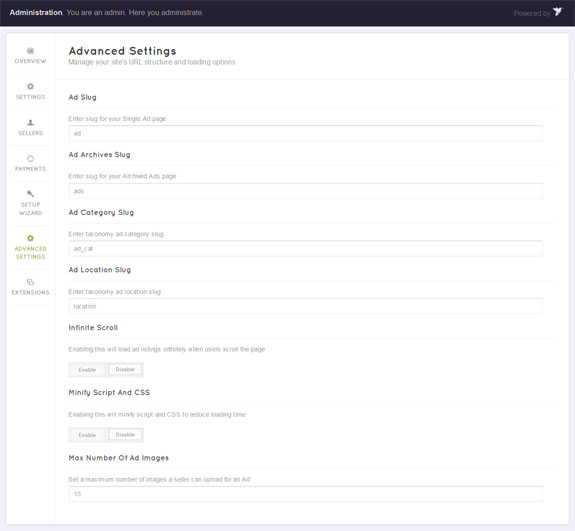Click the maximum images description text
Image resolution: width=575 pixels, height=531 pixels.
[x=159, y=479]
